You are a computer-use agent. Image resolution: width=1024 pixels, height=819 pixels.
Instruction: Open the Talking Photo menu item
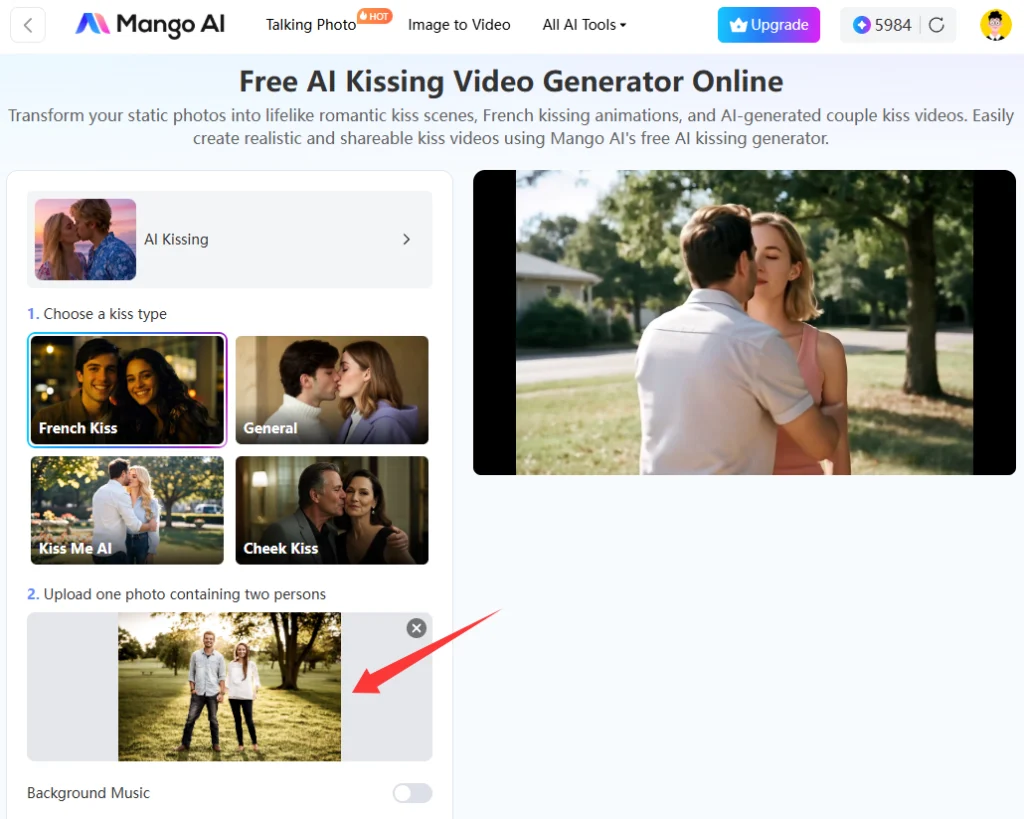pyautogui.click(x=310, y=25)
